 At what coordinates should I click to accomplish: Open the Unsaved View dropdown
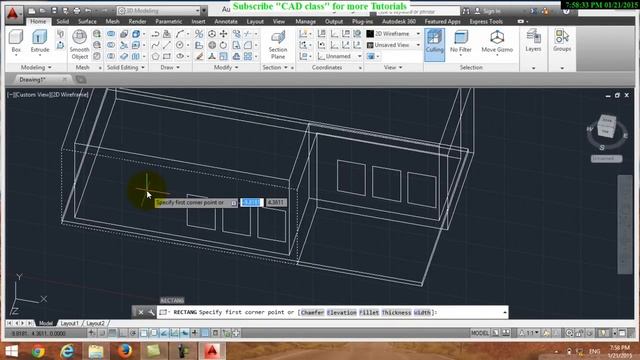point(394,45)
